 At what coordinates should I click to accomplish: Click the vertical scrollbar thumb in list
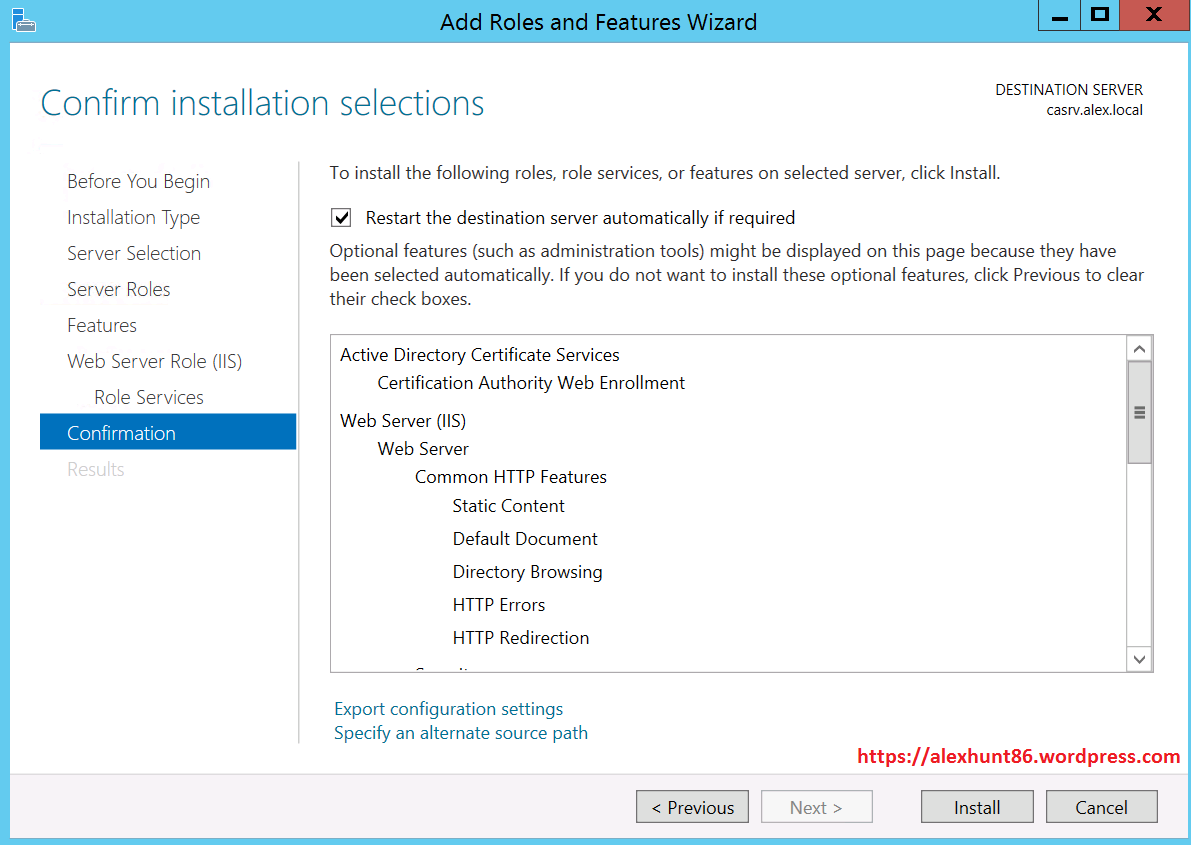pos(1139,412)
